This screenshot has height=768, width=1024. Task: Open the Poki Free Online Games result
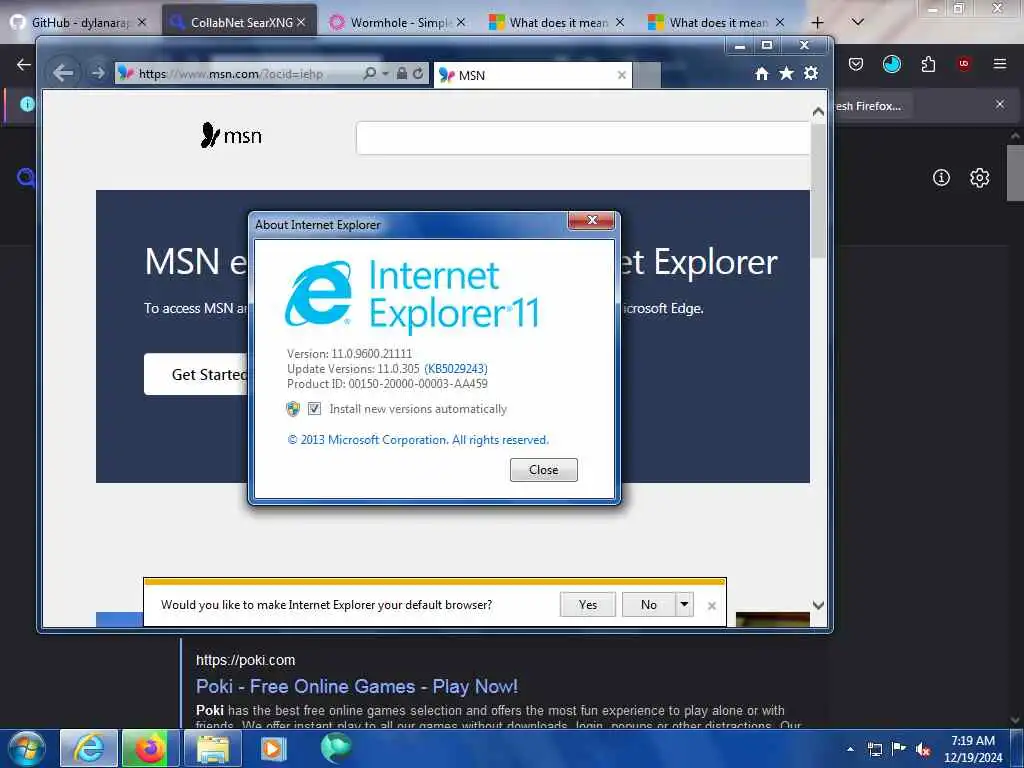coord(357,686)
